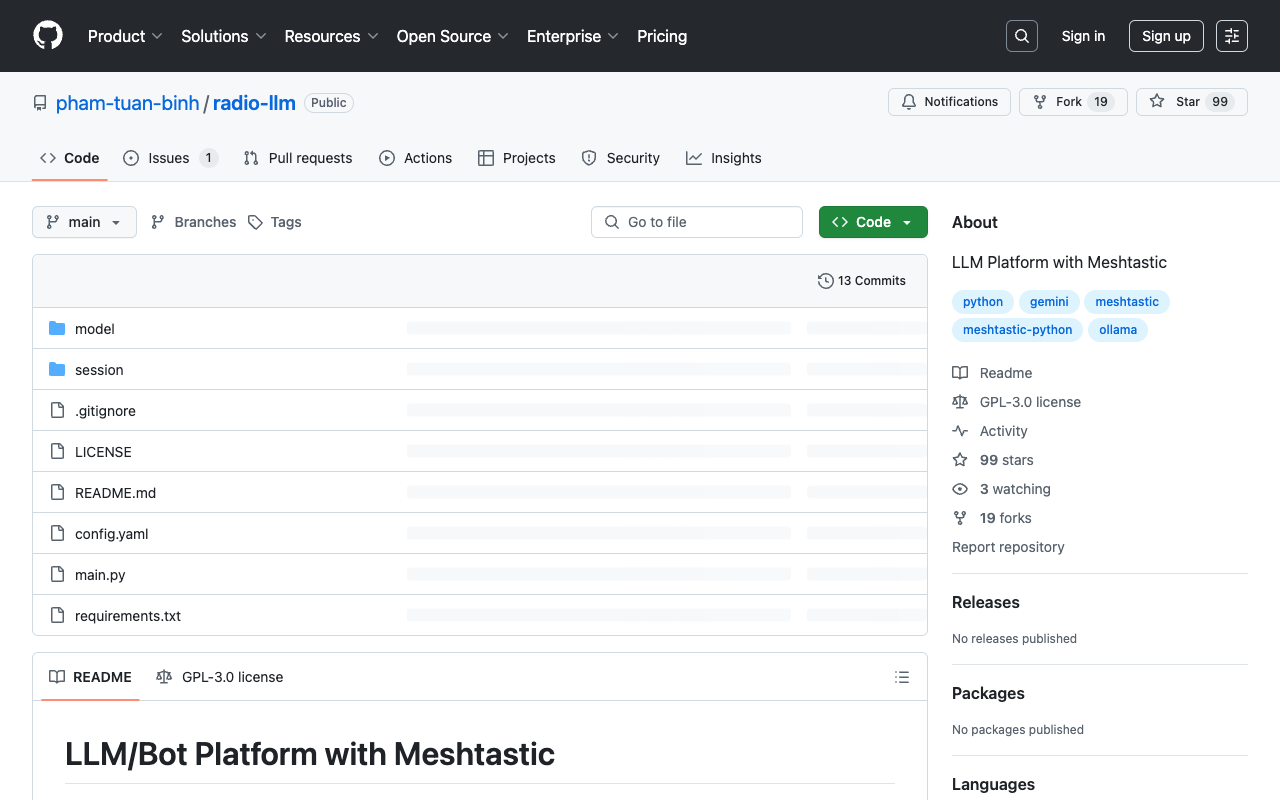The width and height of the screenshot is (1280, 800).
Task: Click the activity pulse icon in sidebar
Action: tap(960, 430)
